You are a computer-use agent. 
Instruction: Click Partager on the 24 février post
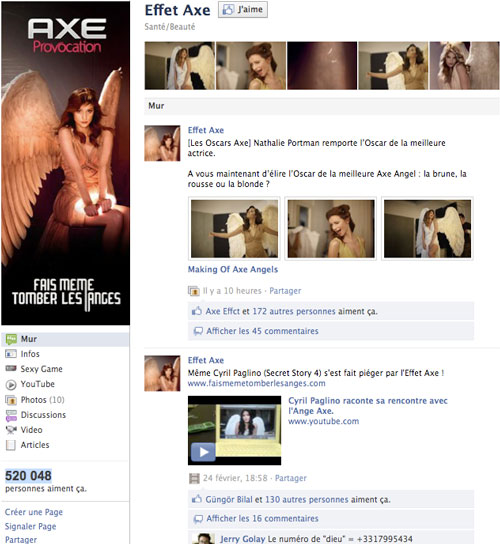pyautogui.click(x=291, y=478)
